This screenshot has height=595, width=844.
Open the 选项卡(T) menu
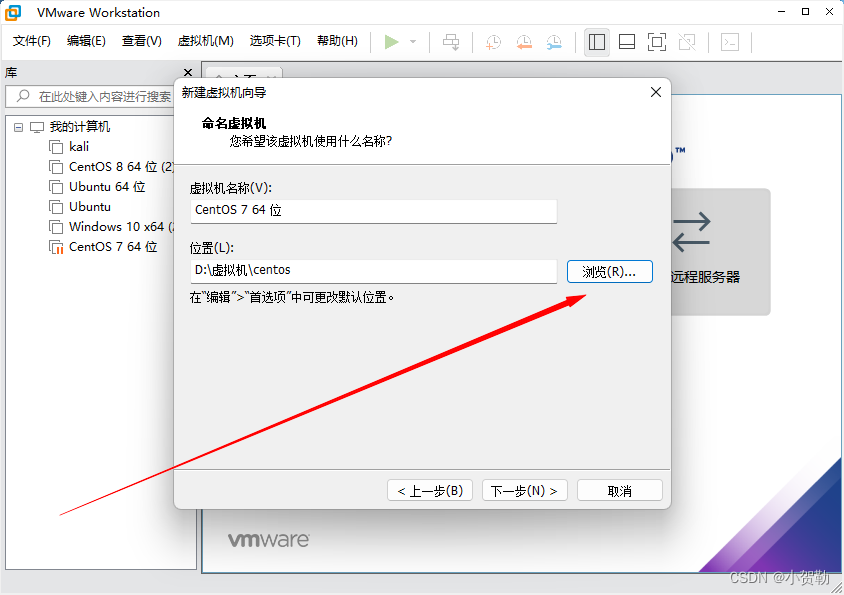point(275,41)
